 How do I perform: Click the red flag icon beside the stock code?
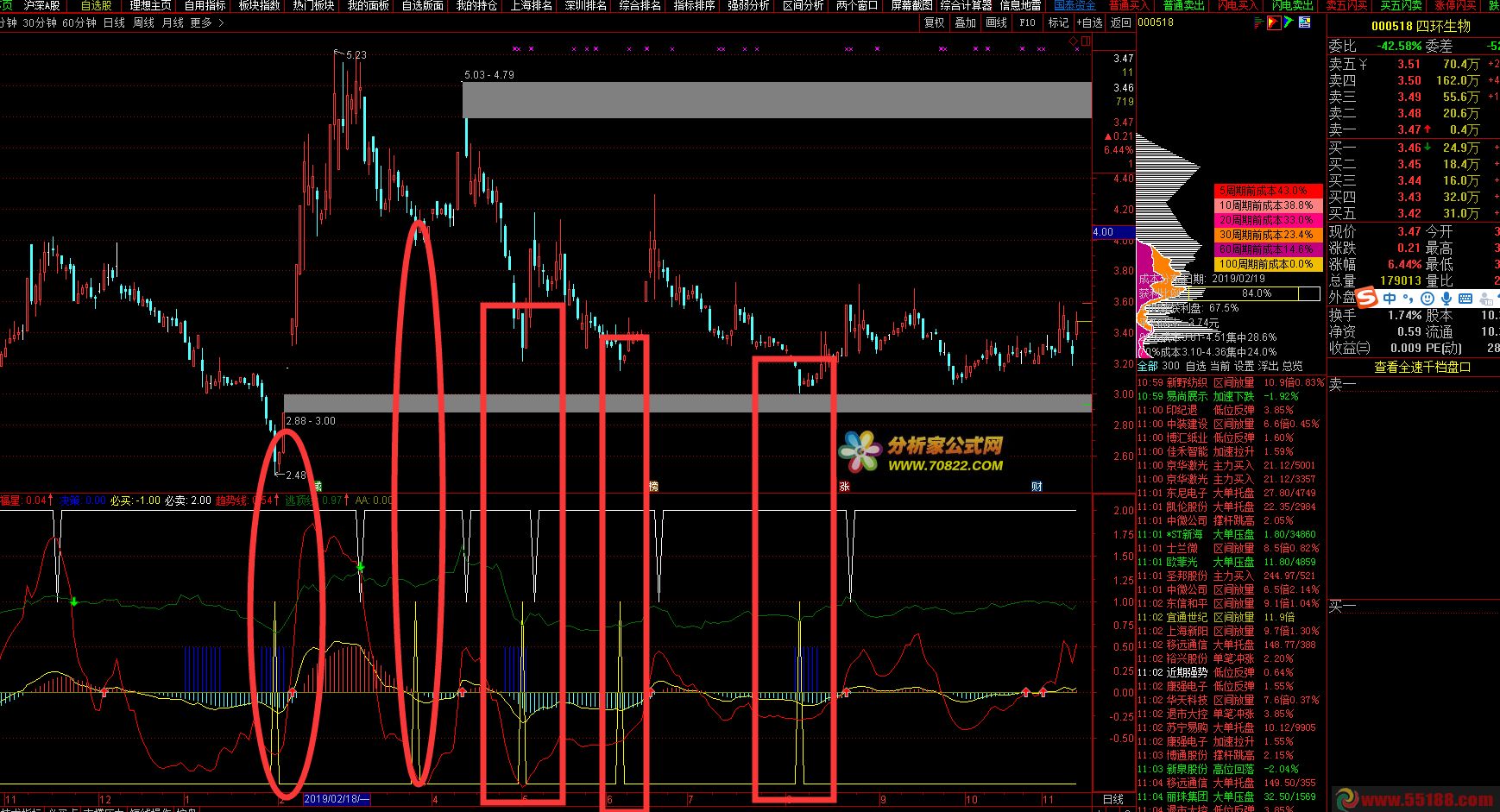1274,22
